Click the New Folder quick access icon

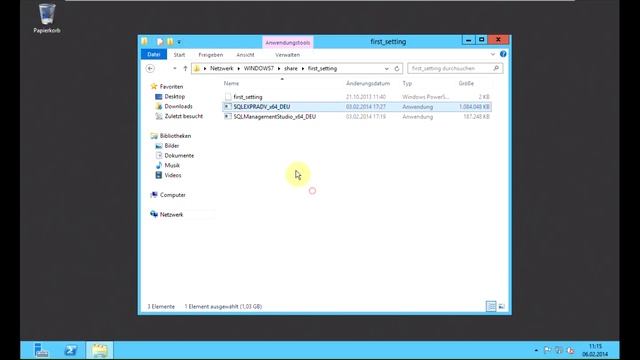coord(170,42)
